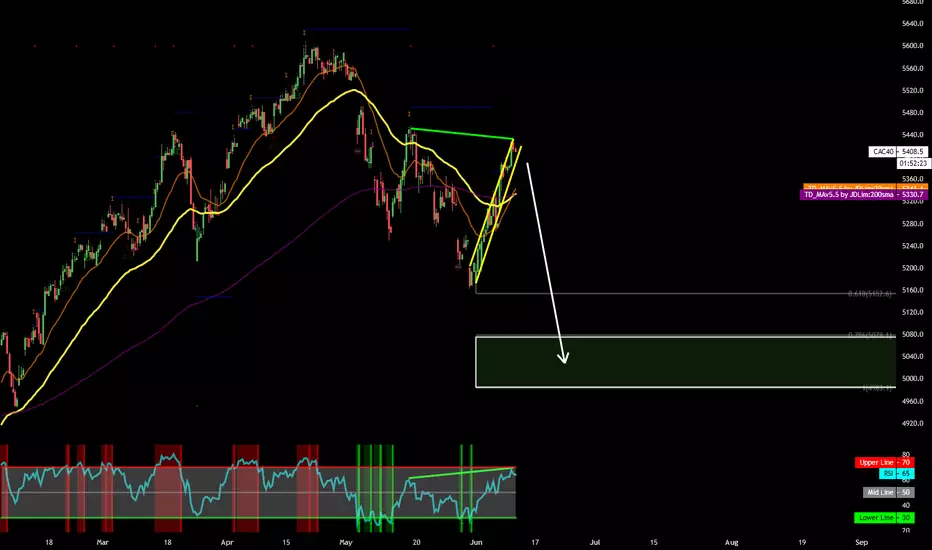Select the green Lower Line 30 label

tap(884, 518)
